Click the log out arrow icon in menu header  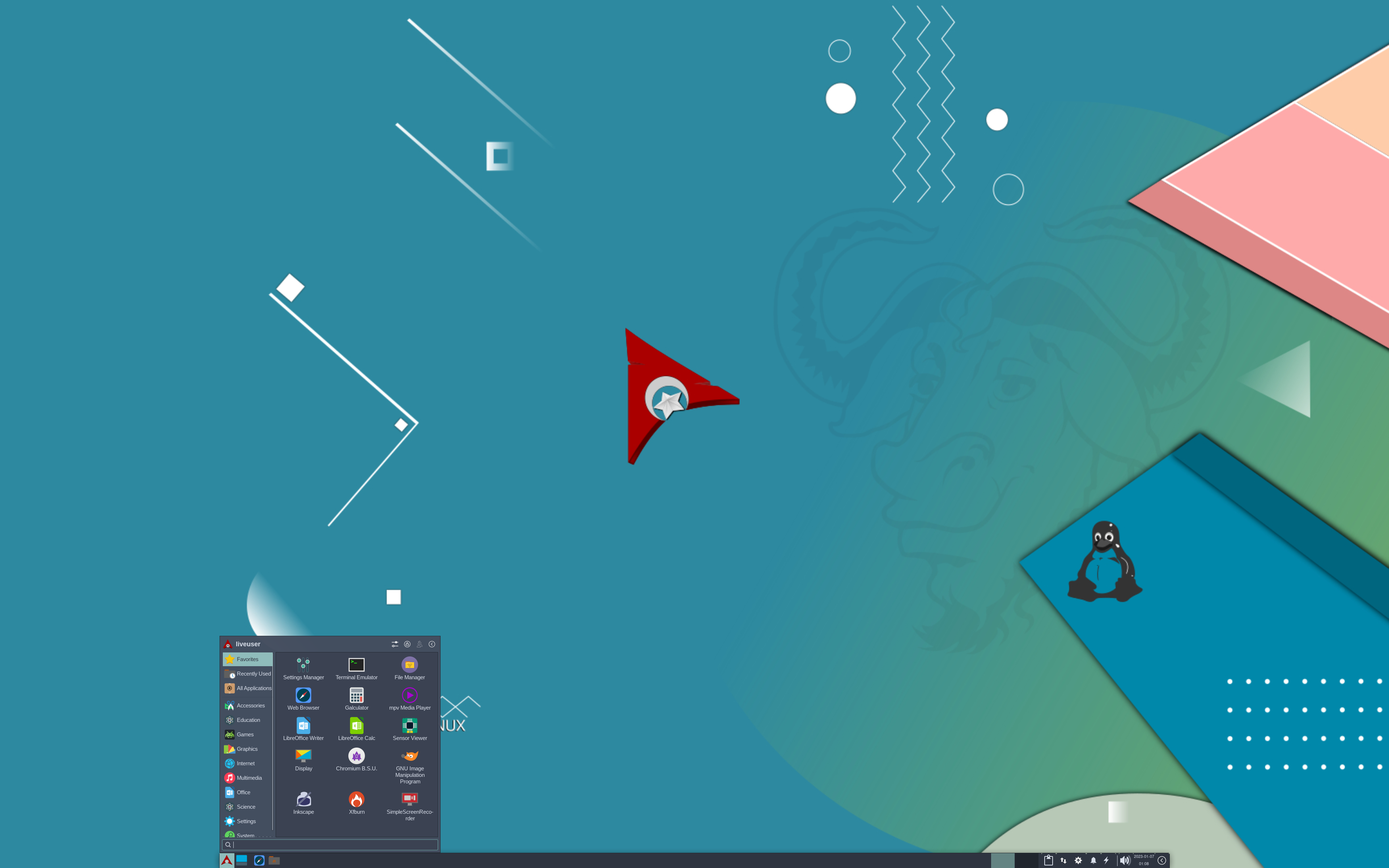(432, 644)
